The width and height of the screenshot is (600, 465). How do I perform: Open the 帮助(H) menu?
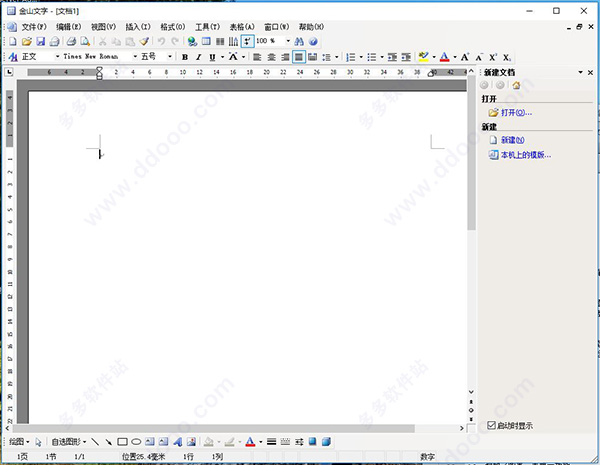pos(311,27)
